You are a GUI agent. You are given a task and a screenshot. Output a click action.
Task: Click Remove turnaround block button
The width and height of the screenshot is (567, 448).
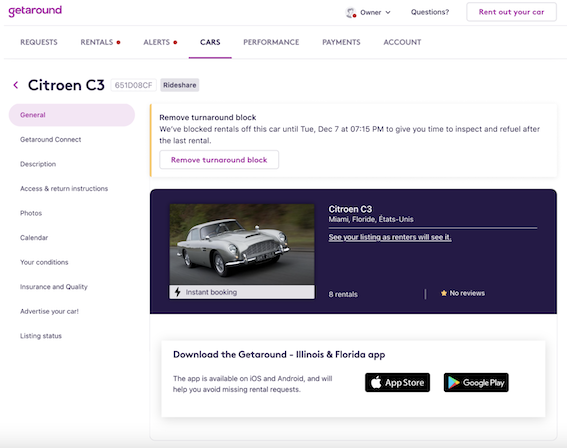pos(219,160)
